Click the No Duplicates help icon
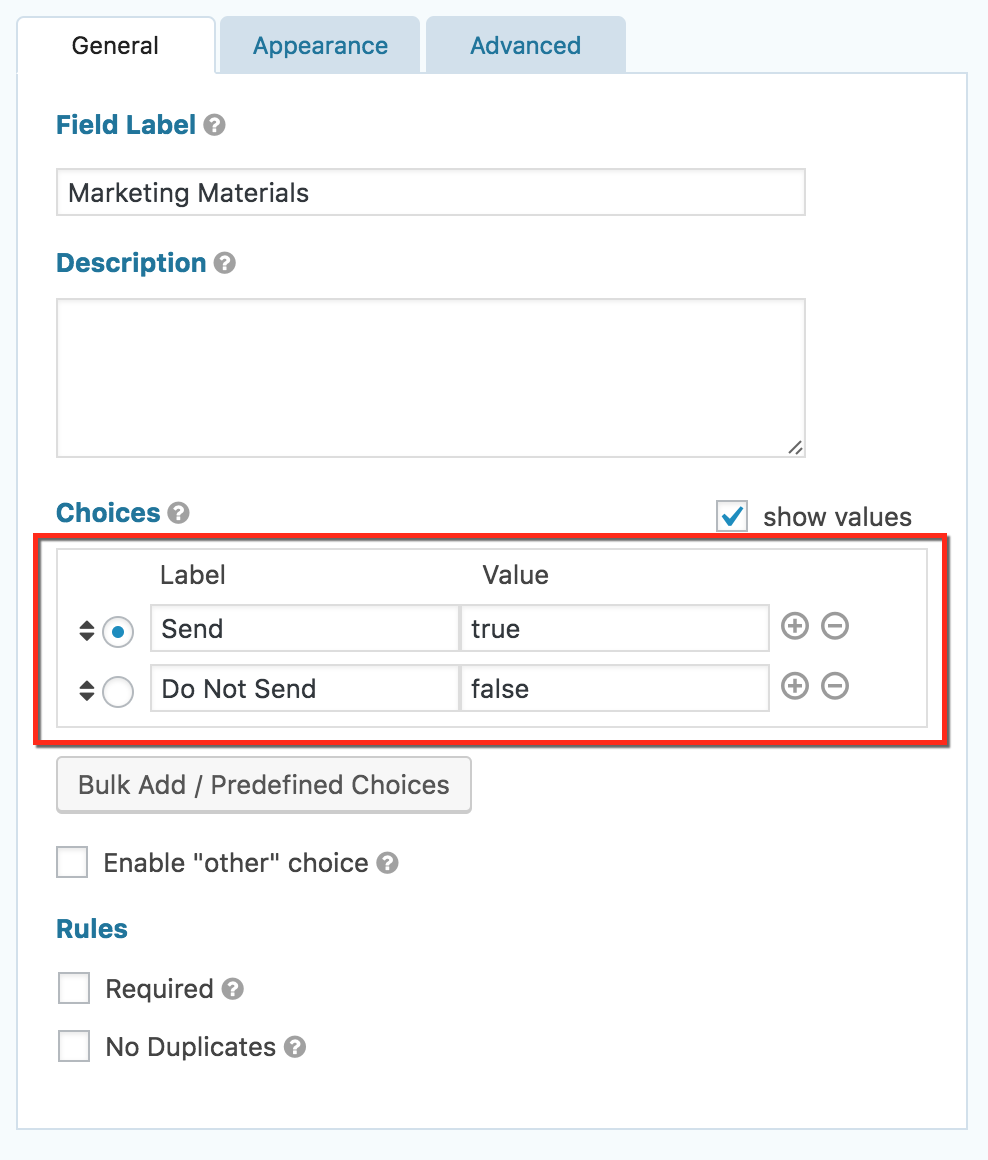988x1160 pixels. click(295, 1048)
